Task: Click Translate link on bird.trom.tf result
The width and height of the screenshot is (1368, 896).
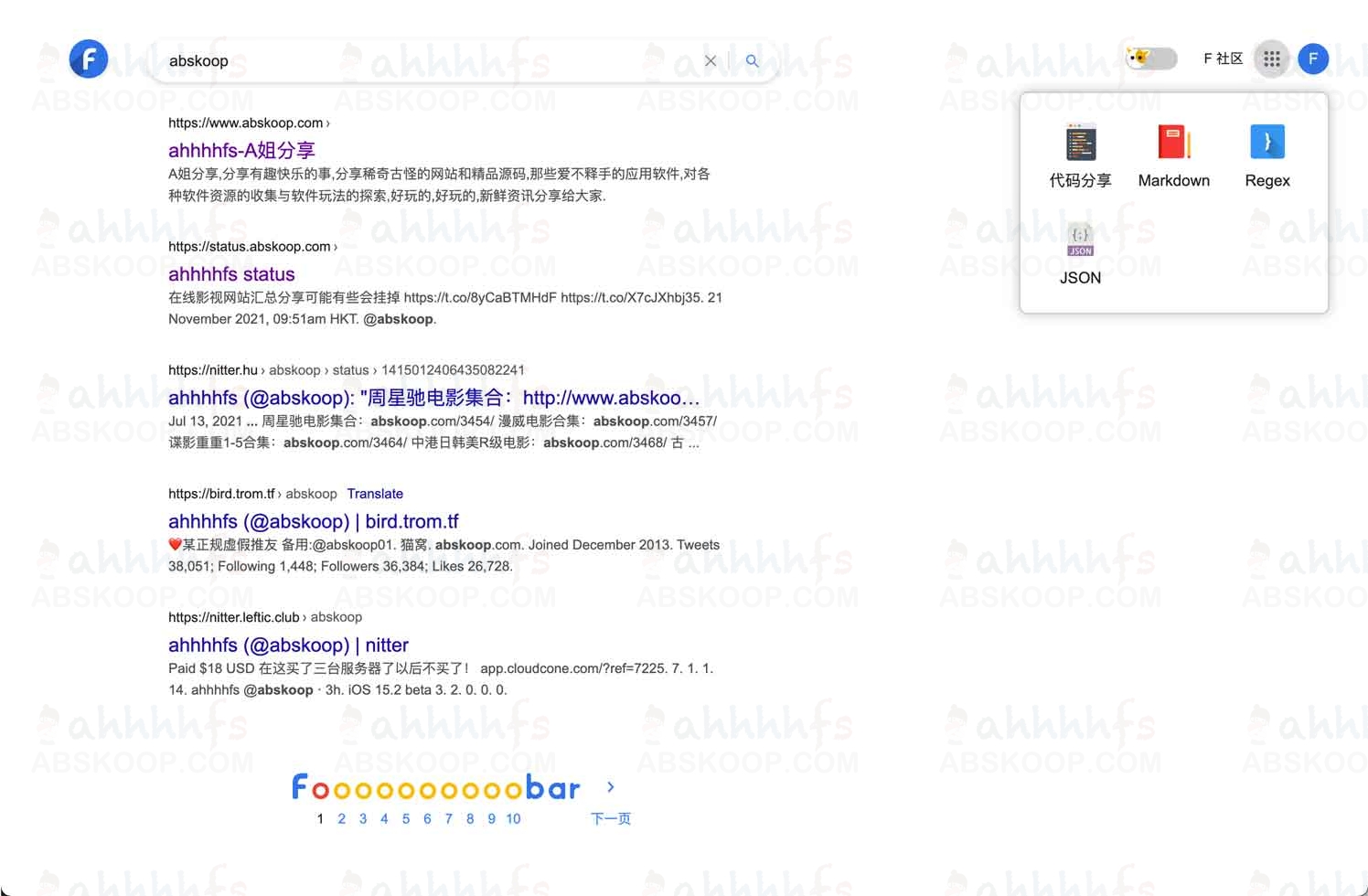Action: click(x=375, y=494)
